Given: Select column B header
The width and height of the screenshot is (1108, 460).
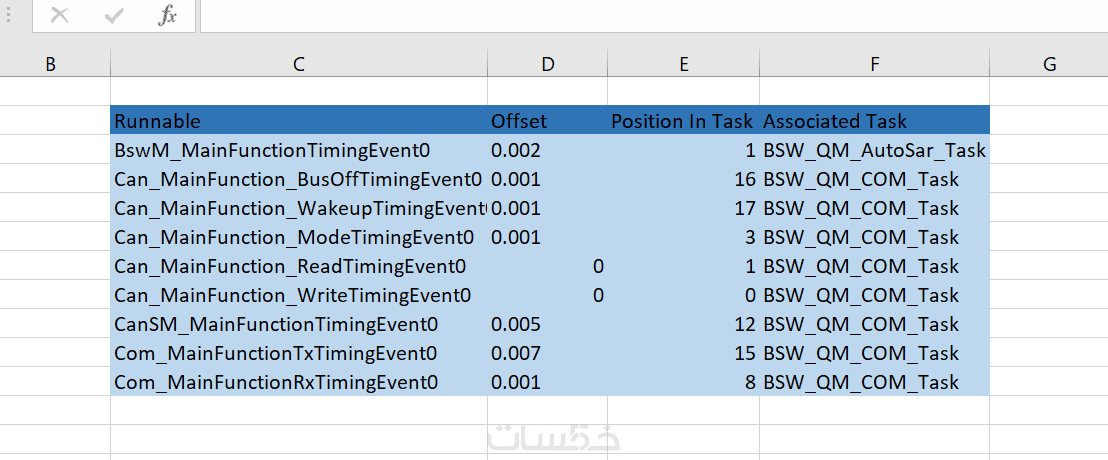Looking at the screenshot, I should [x=50, y=64].
